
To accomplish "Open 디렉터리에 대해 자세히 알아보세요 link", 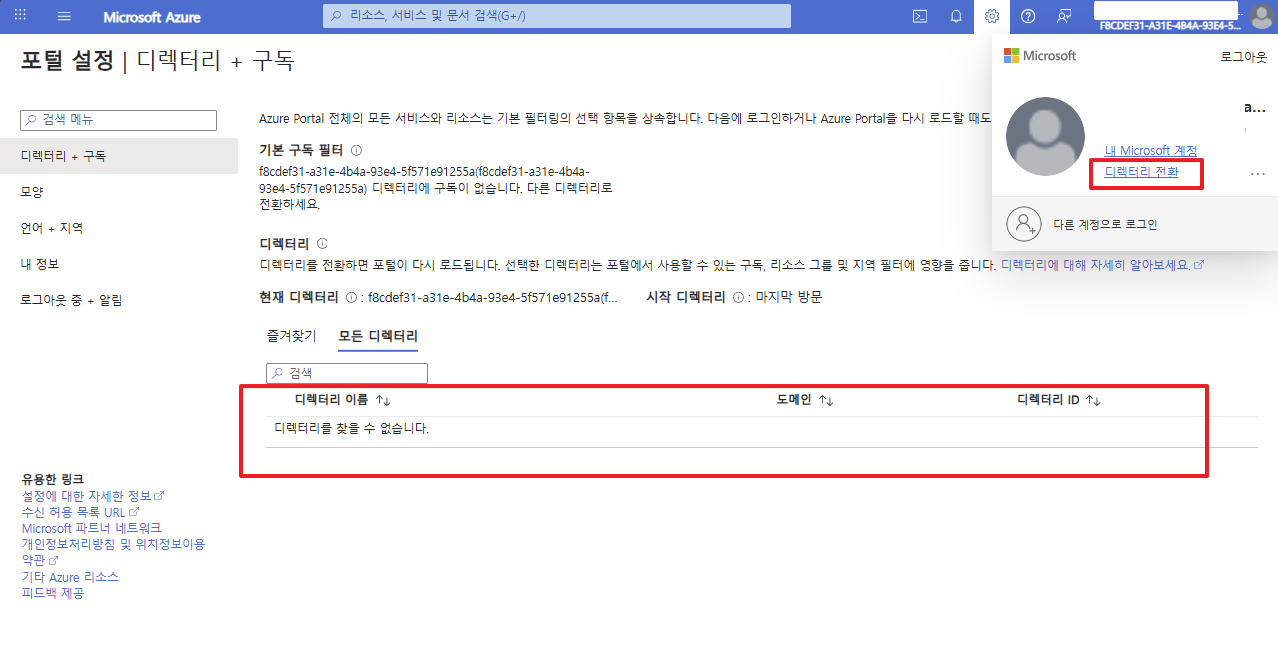I will [1102, 265].
